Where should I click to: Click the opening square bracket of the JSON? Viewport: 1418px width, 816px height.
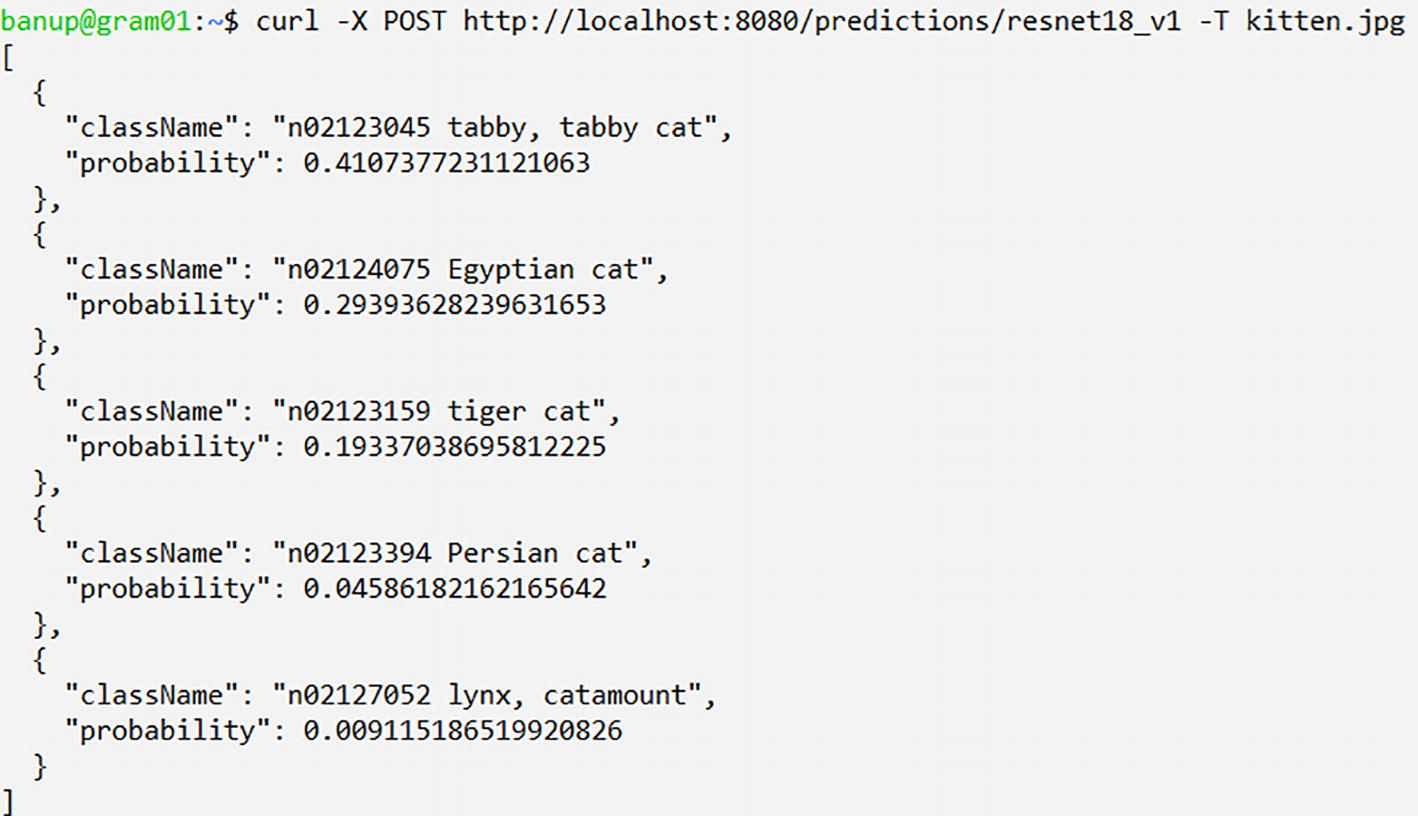pyautogui.click(x=8, y=57)
